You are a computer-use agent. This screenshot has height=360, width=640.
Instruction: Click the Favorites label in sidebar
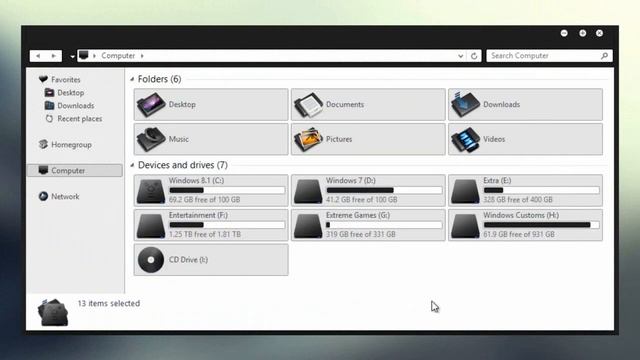pos(66,80)
